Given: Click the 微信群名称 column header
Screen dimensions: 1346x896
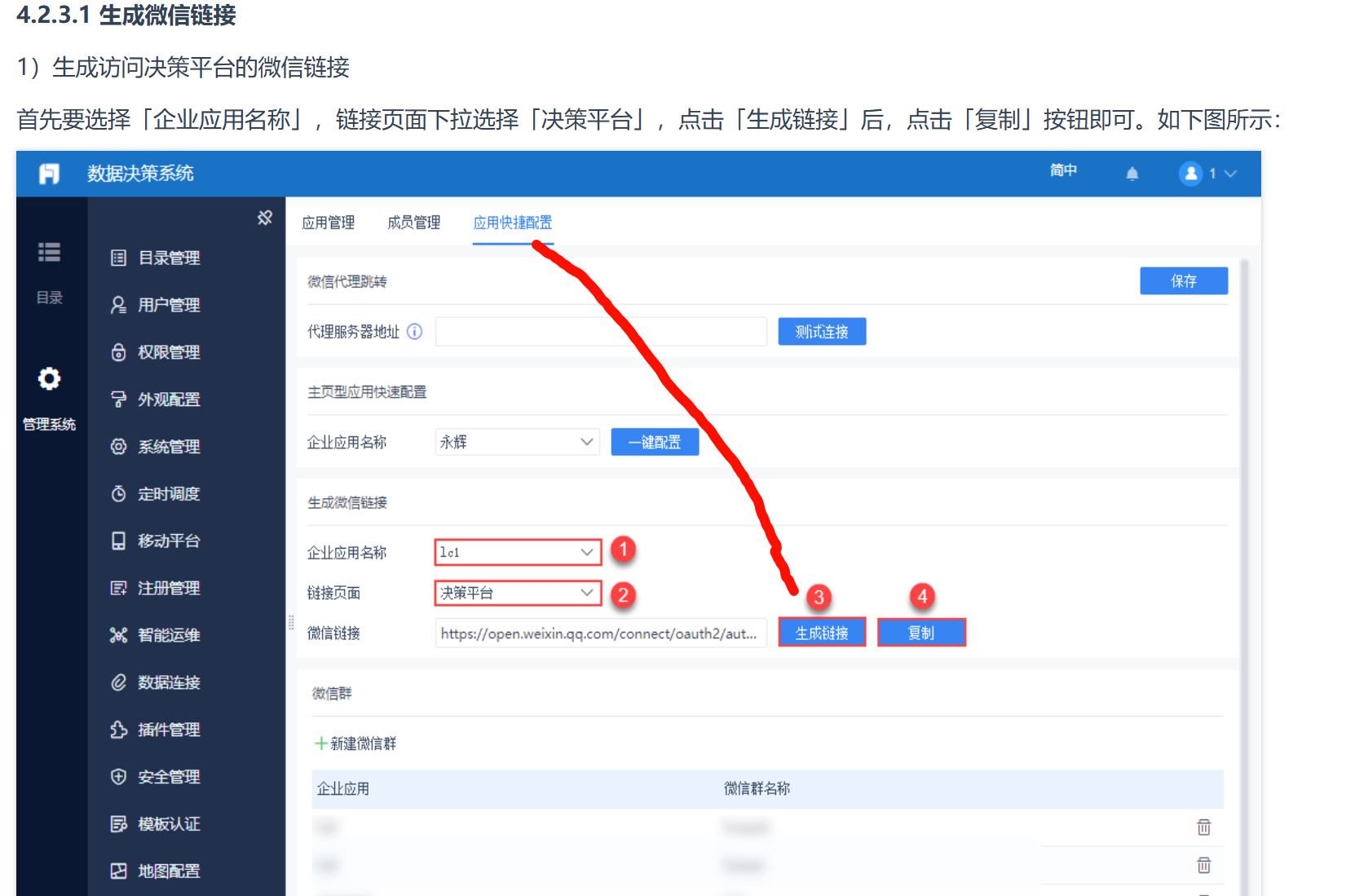Looking at the screenshot, I should point(757,788).
